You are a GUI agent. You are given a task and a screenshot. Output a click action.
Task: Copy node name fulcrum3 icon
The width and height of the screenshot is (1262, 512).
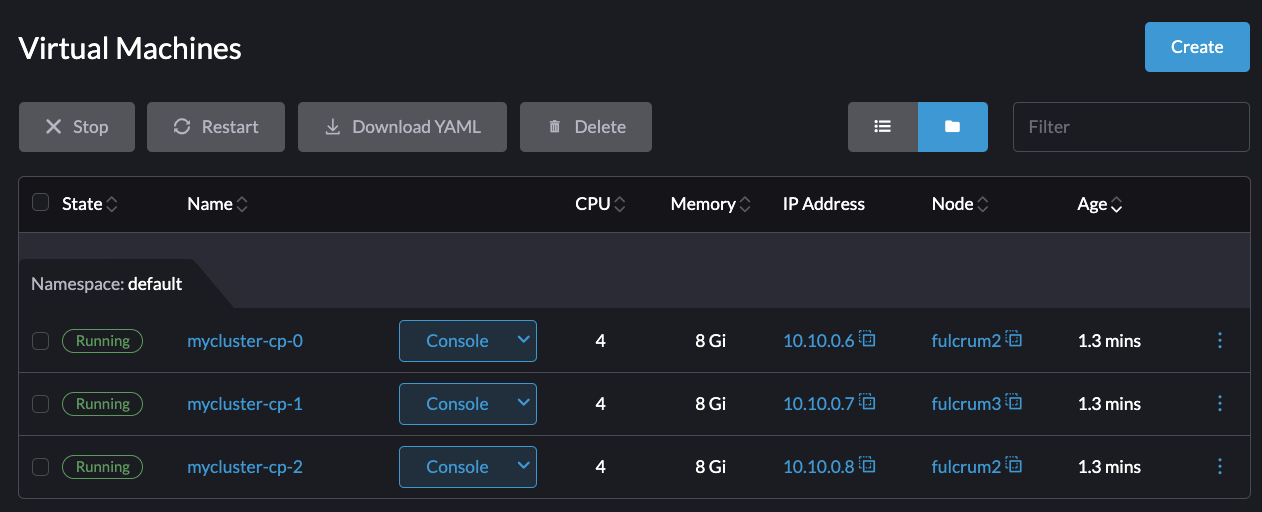(1014, 402)
